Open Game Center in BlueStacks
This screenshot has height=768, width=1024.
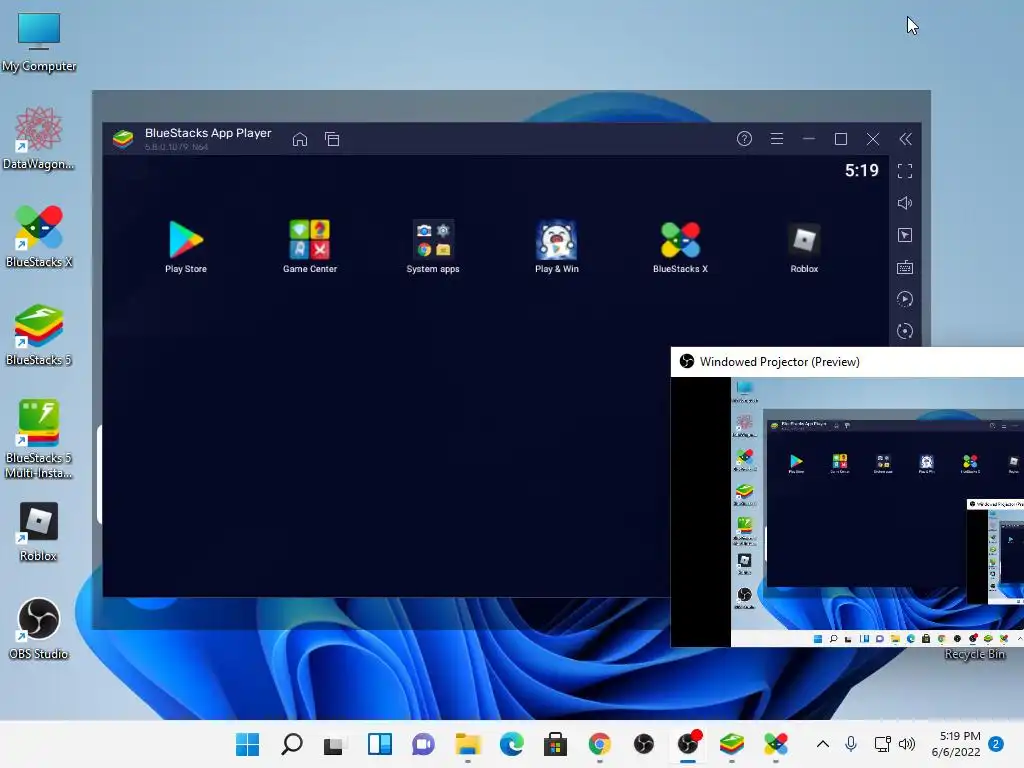click(310, 247)
